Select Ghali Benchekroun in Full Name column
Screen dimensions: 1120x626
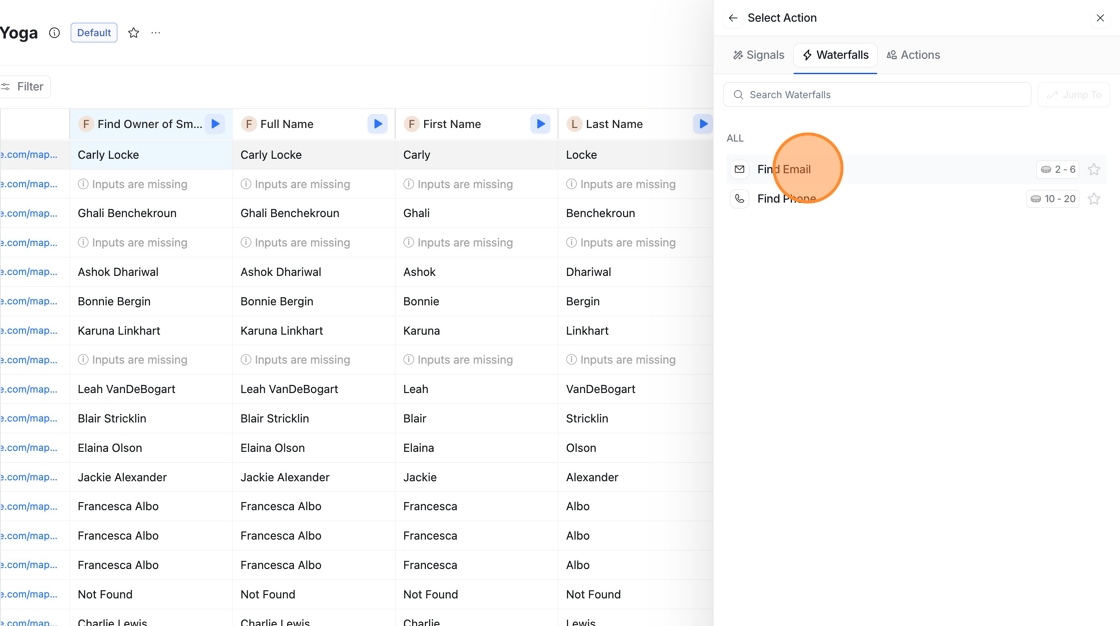[314, 214]
